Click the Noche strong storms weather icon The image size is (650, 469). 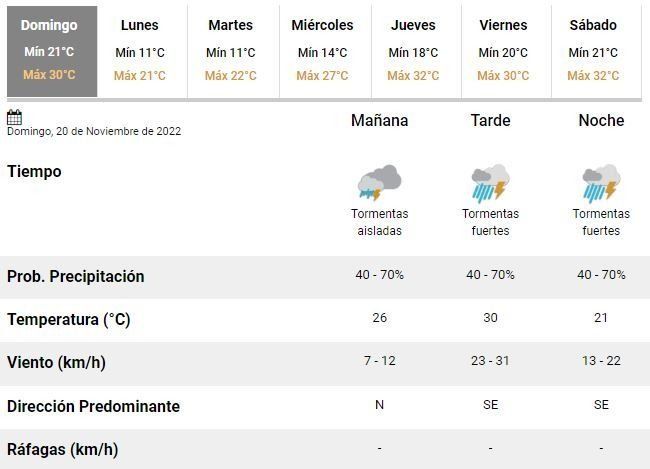pyautogui.click(x=601, y=183)
